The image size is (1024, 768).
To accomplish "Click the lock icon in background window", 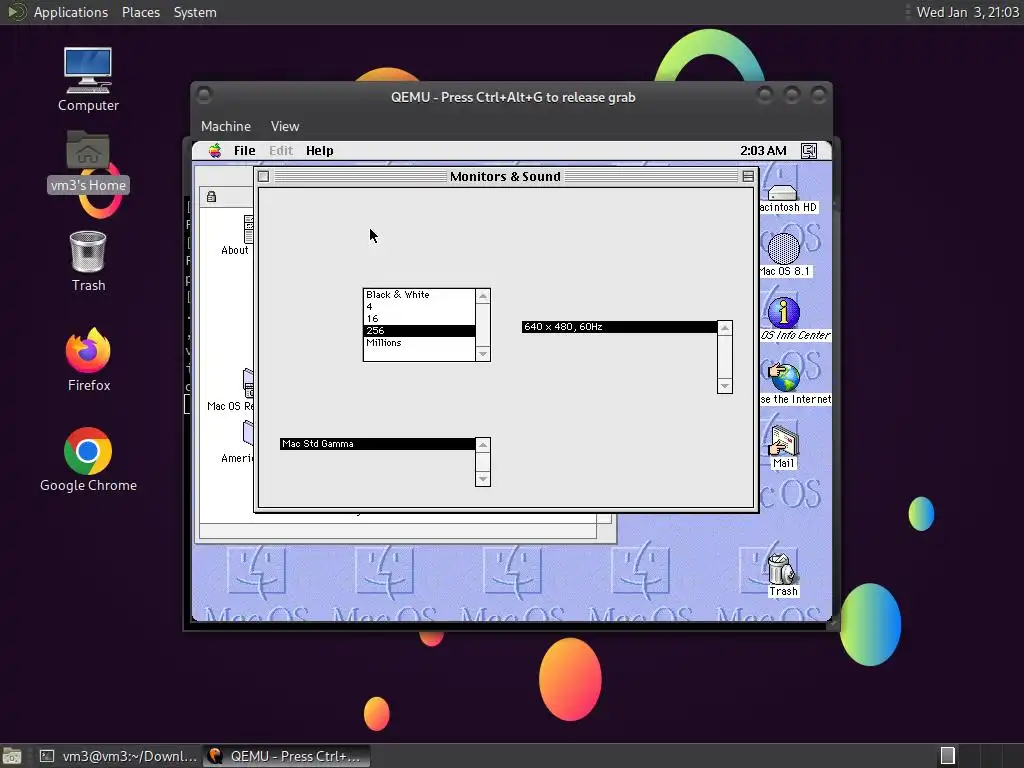I will 212,197.
